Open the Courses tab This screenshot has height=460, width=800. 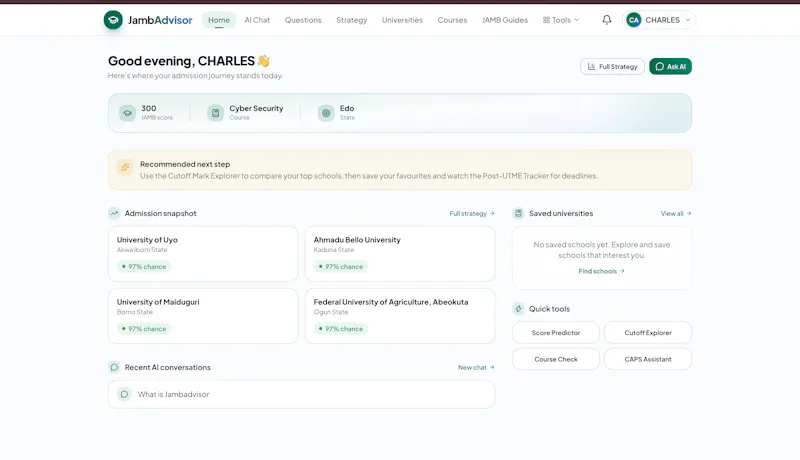pos(452,20)
